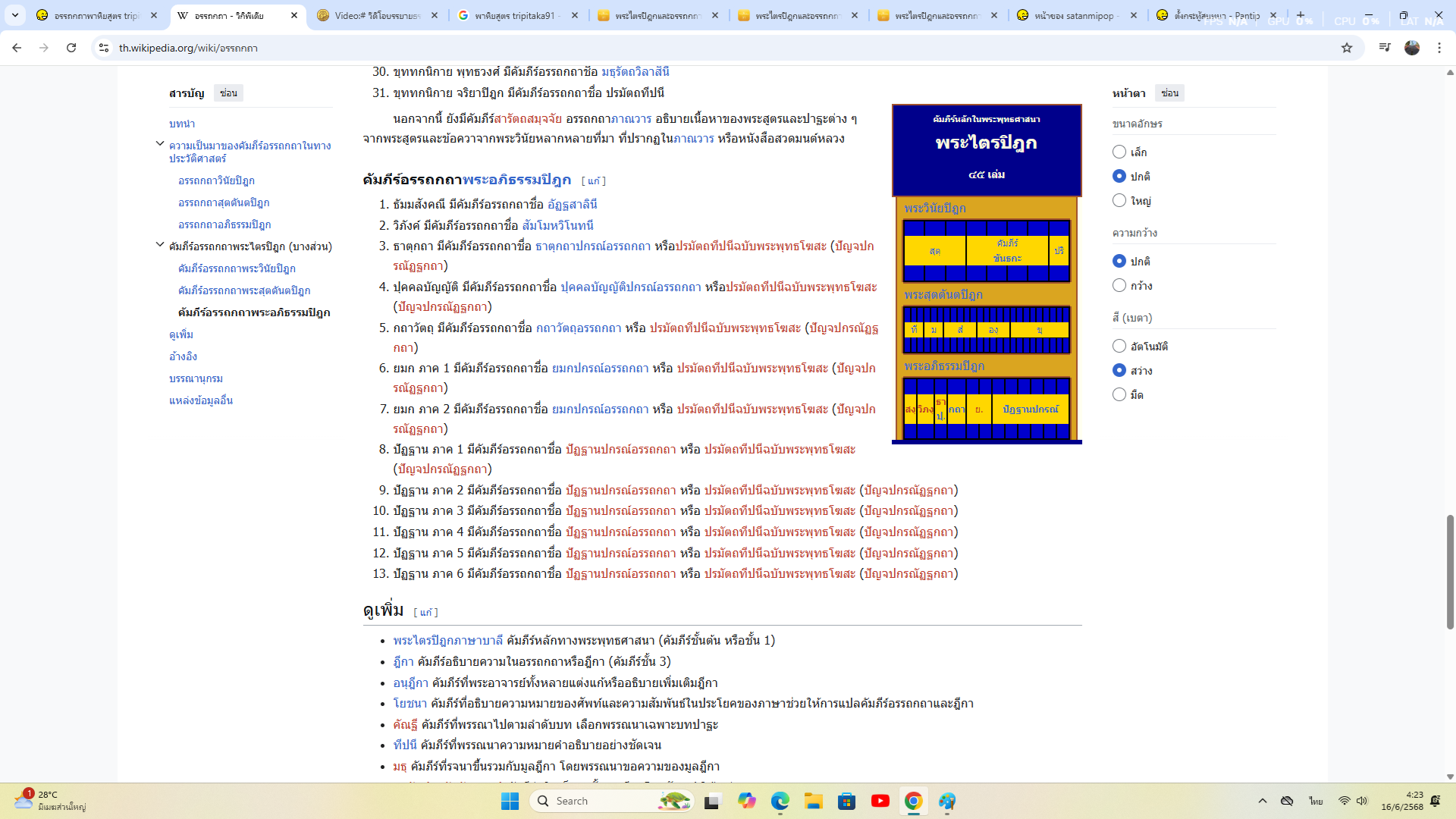Viewport: 1456px width, 819px height.
Task: Open Chrome three-dot menu
Action: click(1439, 48)
